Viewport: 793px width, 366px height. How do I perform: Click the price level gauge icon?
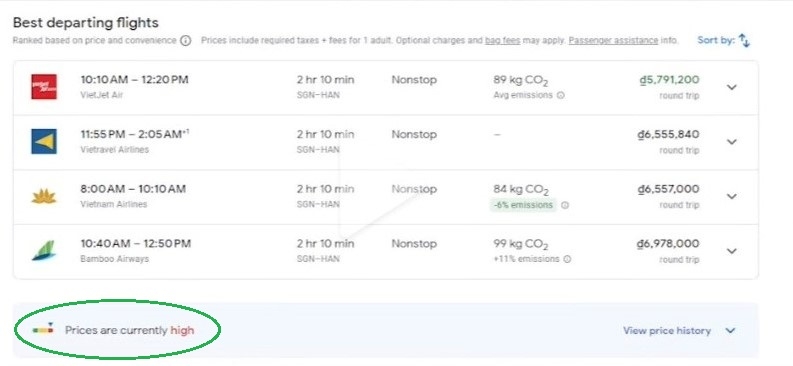(x=43, y=329)
